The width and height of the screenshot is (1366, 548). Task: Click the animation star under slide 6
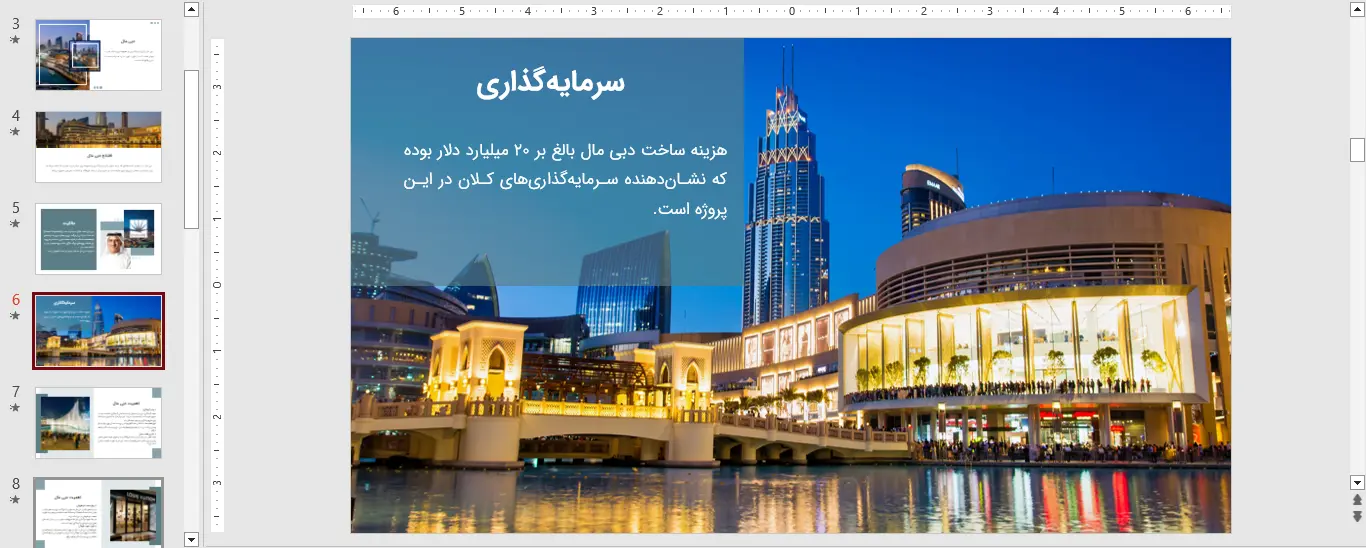click(15, 316)
